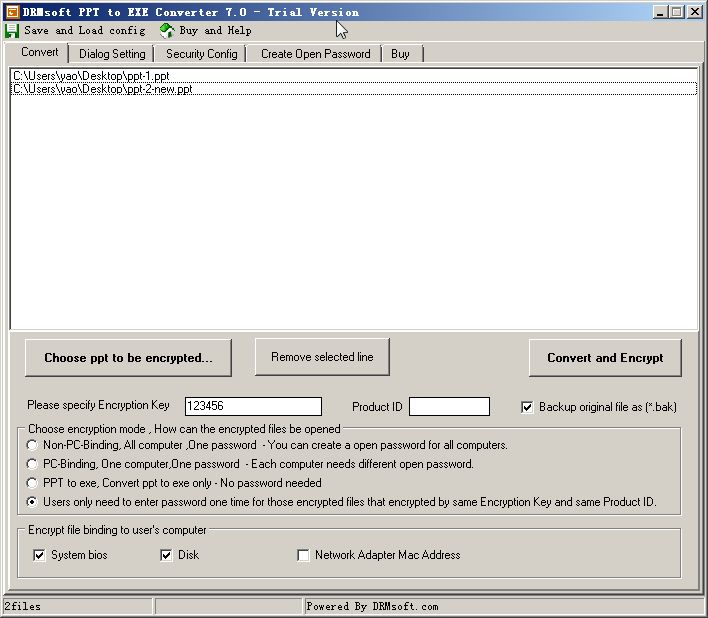Image resolution: width=708 pixels, height=618 pixels.
Task: Choose PPT to exe no password option
Action: click(33, 483)
